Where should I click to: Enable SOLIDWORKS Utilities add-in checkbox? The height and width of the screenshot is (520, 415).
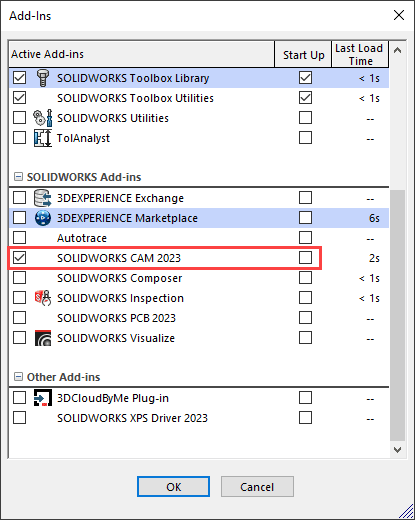tap(19, 118)
